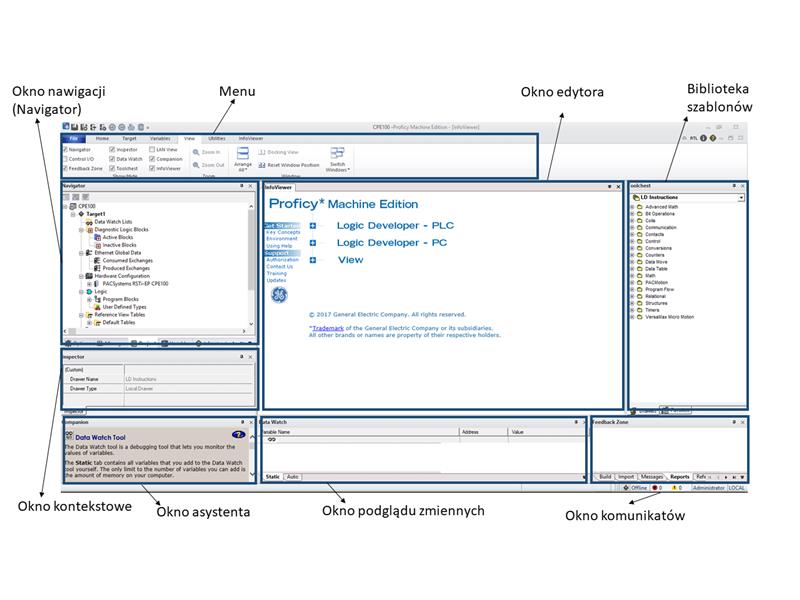
Task: Click the Active Blocks icon in Navigator
Action: point(98,237)
